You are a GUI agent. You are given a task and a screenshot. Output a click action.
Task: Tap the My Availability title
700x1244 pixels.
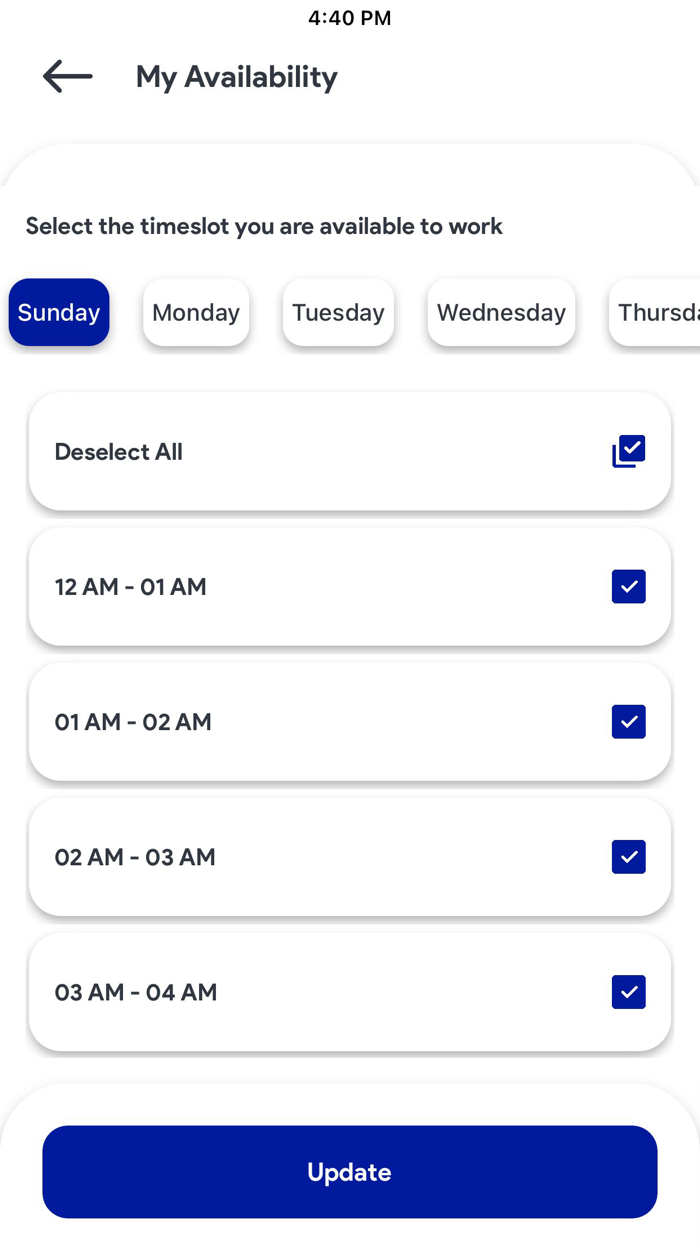[236, 76]
